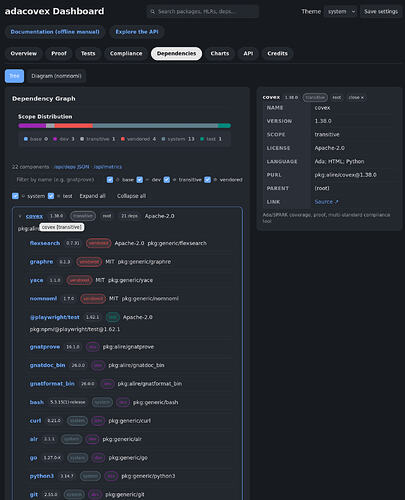Select the gnatdoc_bin dependency
The width and height of the screenshot is (405, 500).
[47, 365]
